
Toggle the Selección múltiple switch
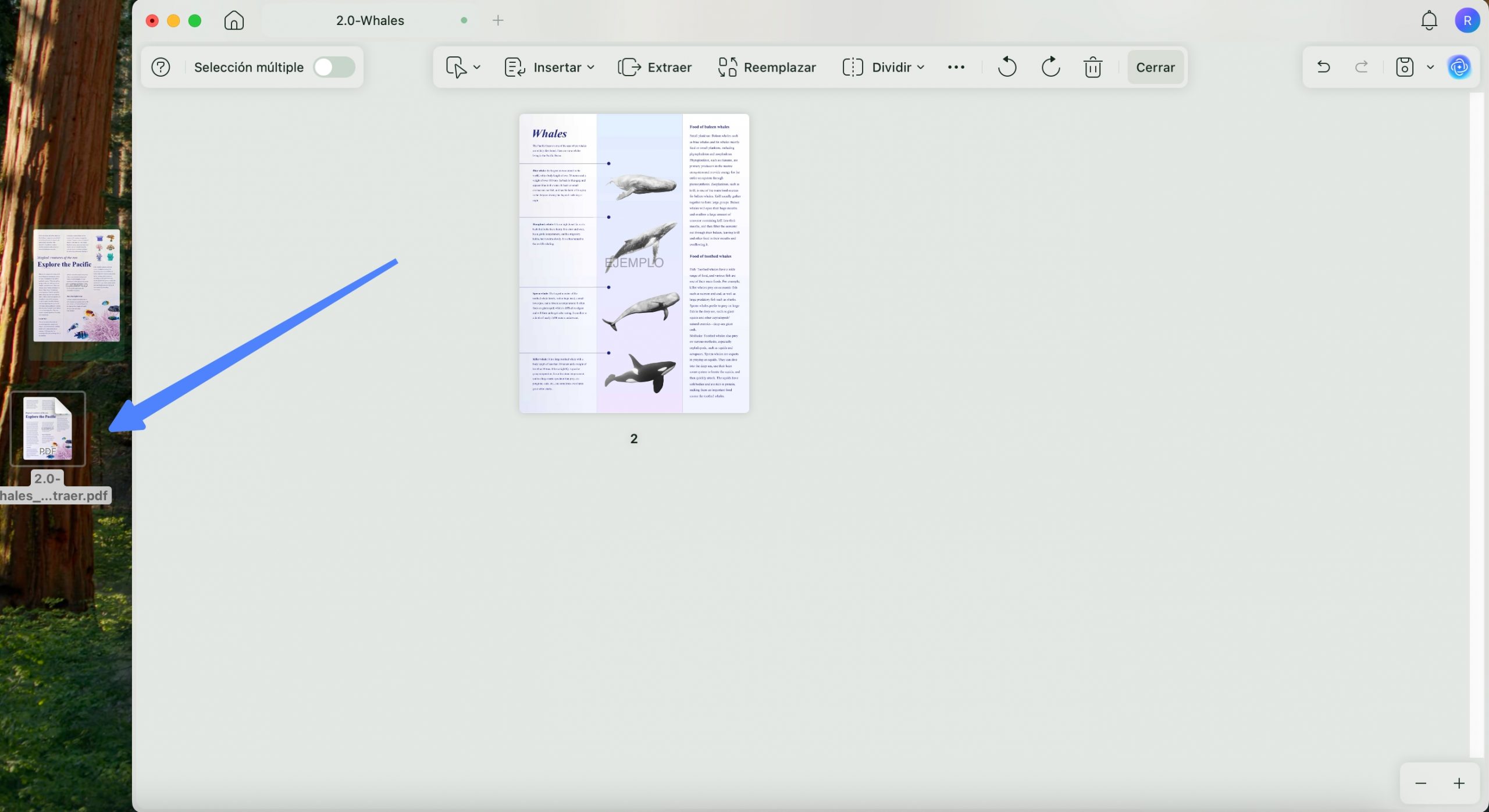tap(334, 67)
